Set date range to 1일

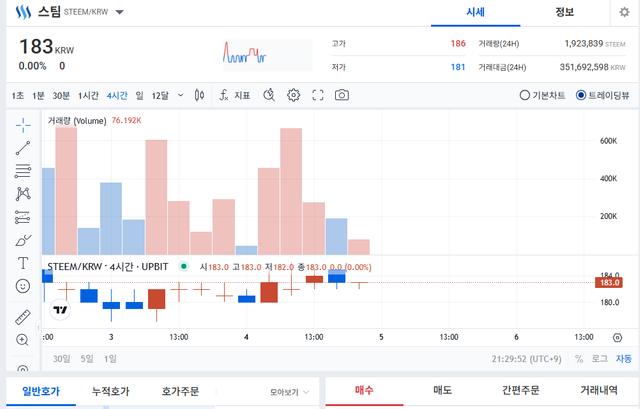(x=110, y=359)
